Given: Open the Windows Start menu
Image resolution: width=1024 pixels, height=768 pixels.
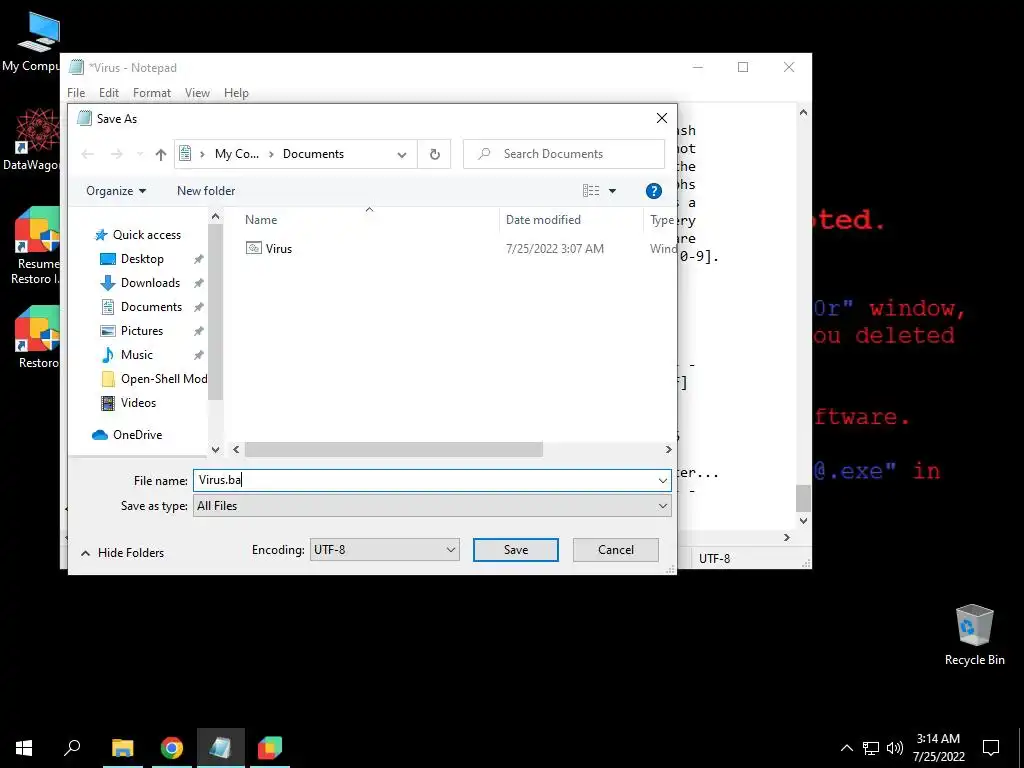Looking at the screenshot, I should pyautogui.click(x=24, y=748).
